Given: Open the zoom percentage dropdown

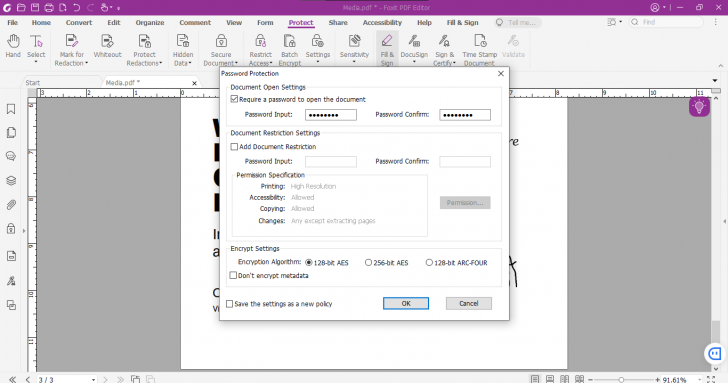Looking at the screenshot, I should click(x=700, y=380).
